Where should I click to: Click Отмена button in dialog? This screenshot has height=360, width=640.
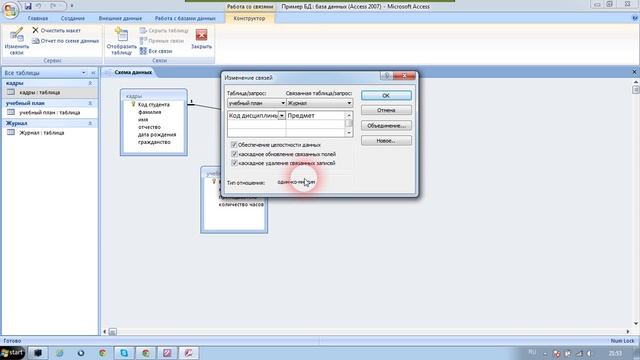[386, 110]
